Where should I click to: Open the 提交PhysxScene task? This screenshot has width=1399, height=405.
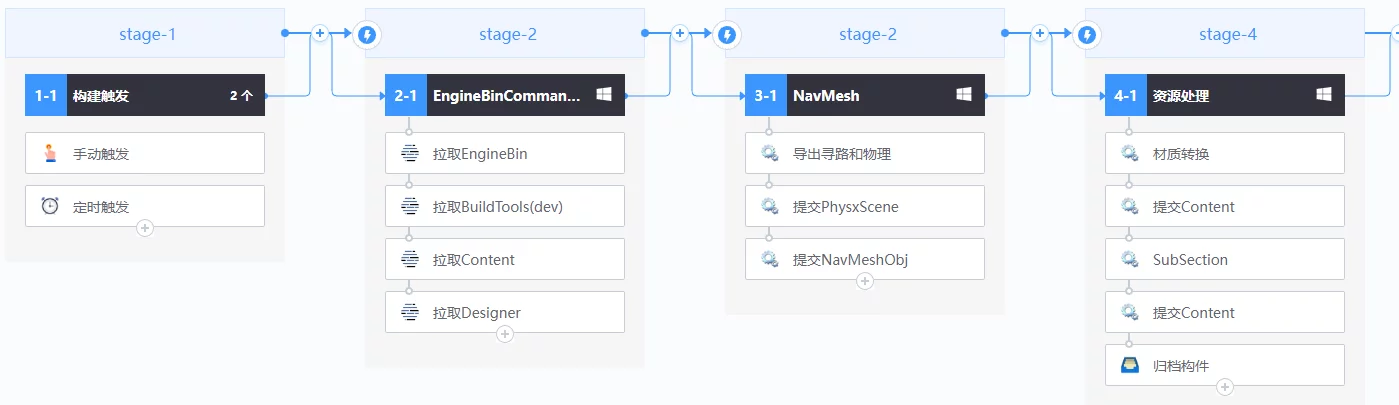point(865,207)
